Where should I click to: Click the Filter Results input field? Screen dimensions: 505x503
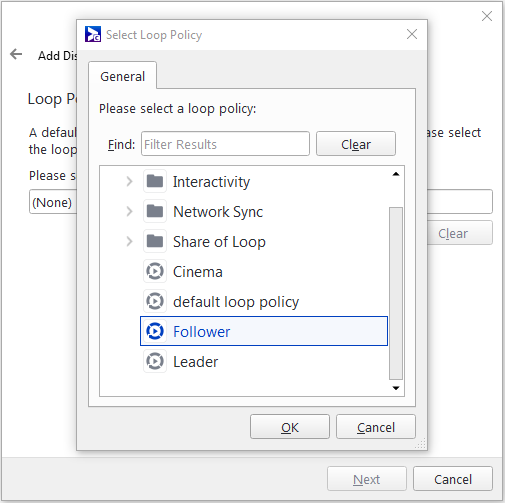click(225, 144)
